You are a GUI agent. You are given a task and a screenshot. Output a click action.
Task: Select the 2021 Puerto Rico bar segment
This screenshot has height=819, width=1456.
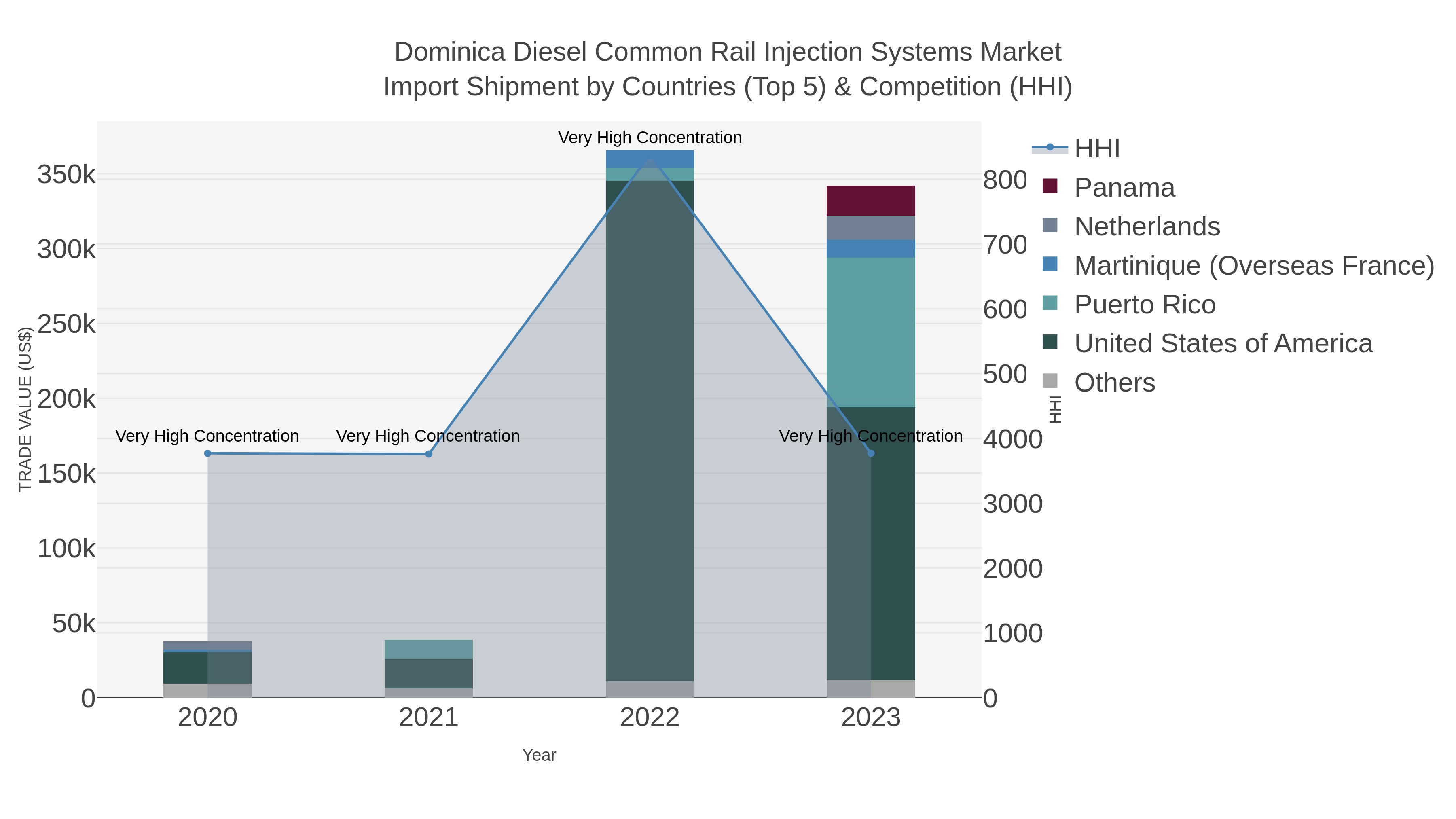tap(428, 649)
